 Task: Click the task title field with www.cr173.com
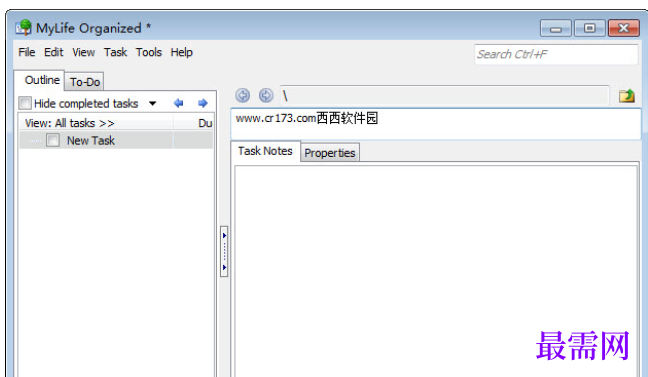436,124
